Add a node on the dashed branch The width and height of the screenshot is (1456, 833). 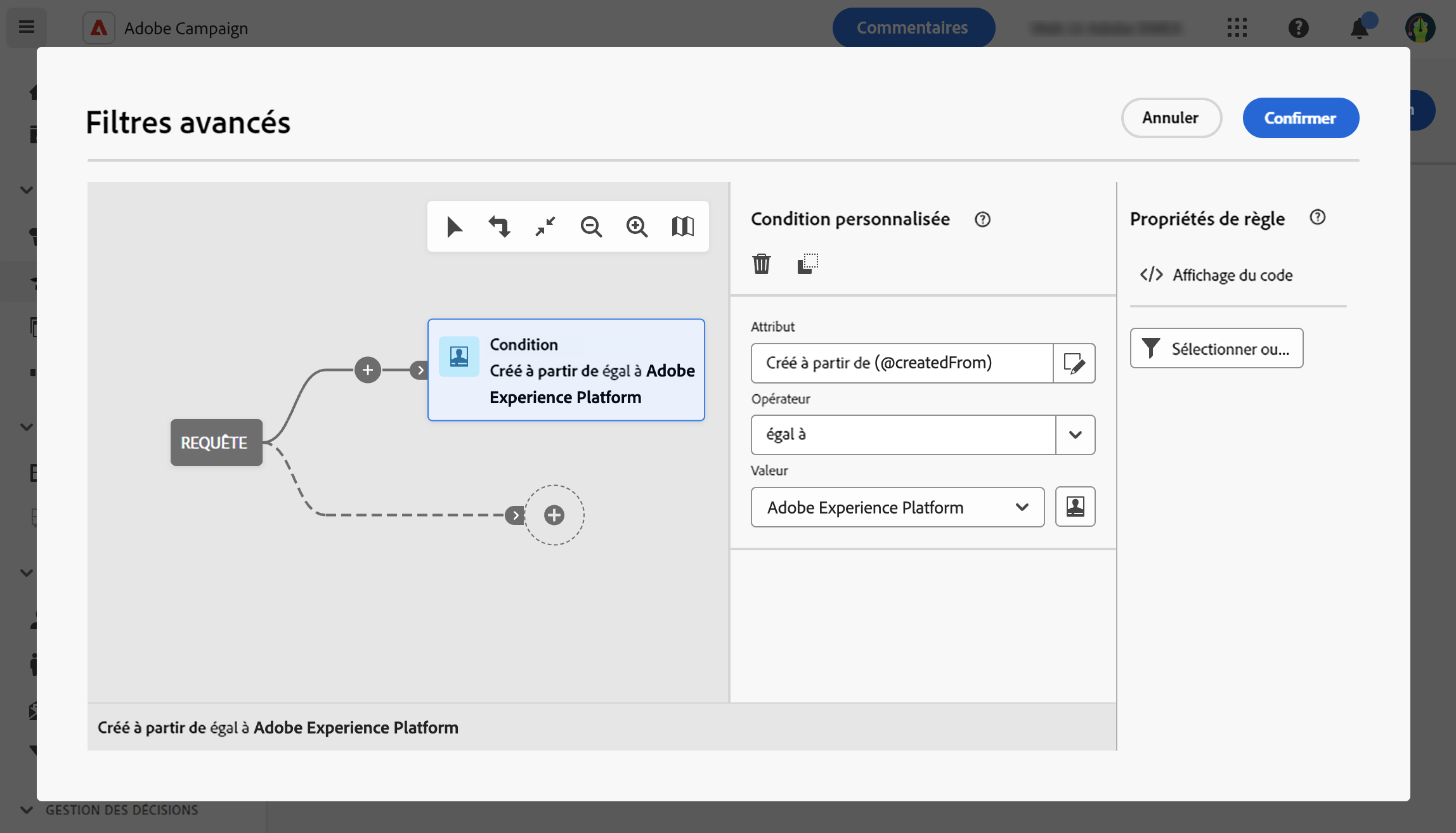(554, 515)
